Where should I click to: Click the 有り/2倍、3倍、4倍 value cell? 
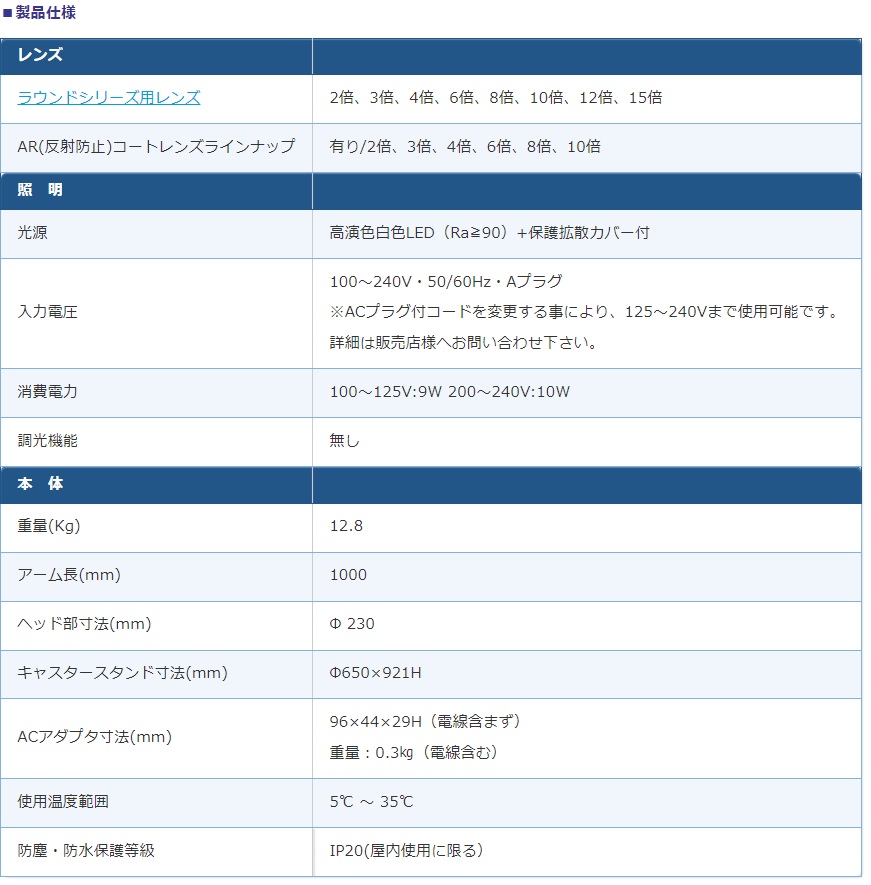tap(465, 147)
